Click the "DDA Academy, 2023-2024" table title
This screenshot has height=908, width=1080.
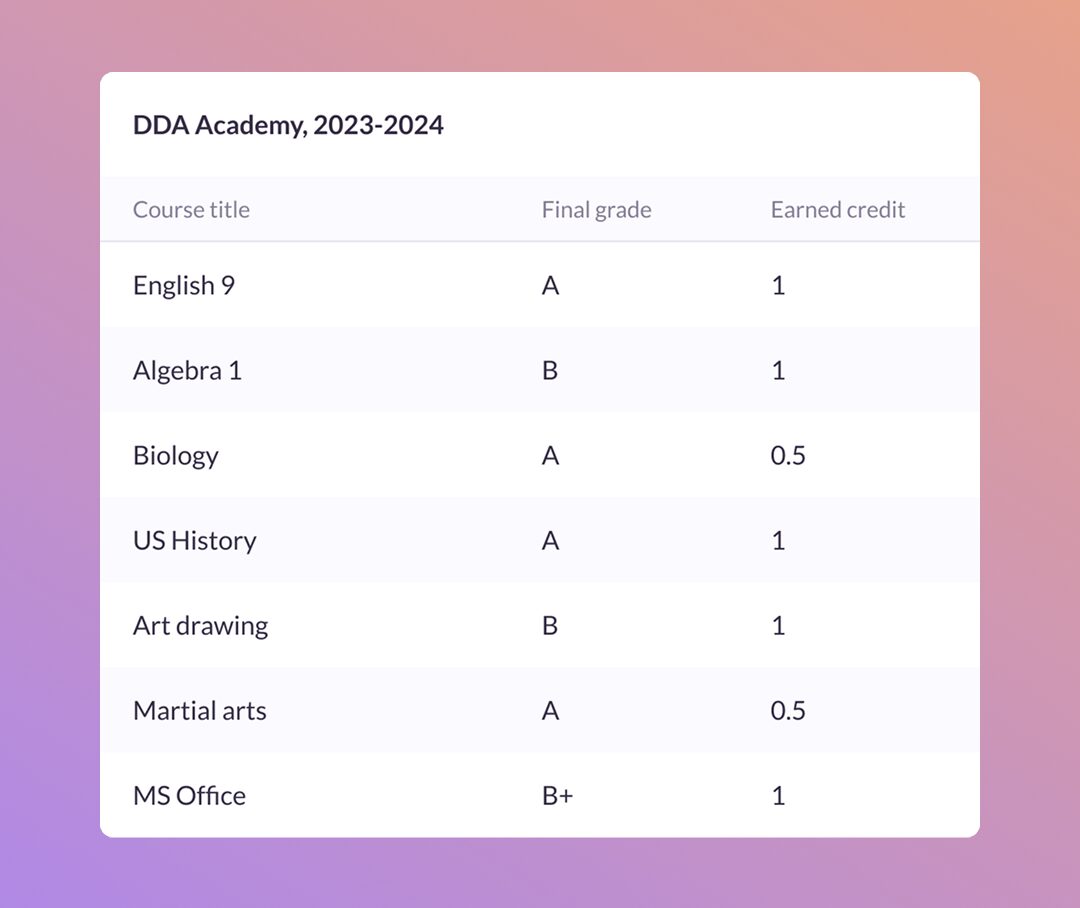pyautogui.click(x=288, y=126)
